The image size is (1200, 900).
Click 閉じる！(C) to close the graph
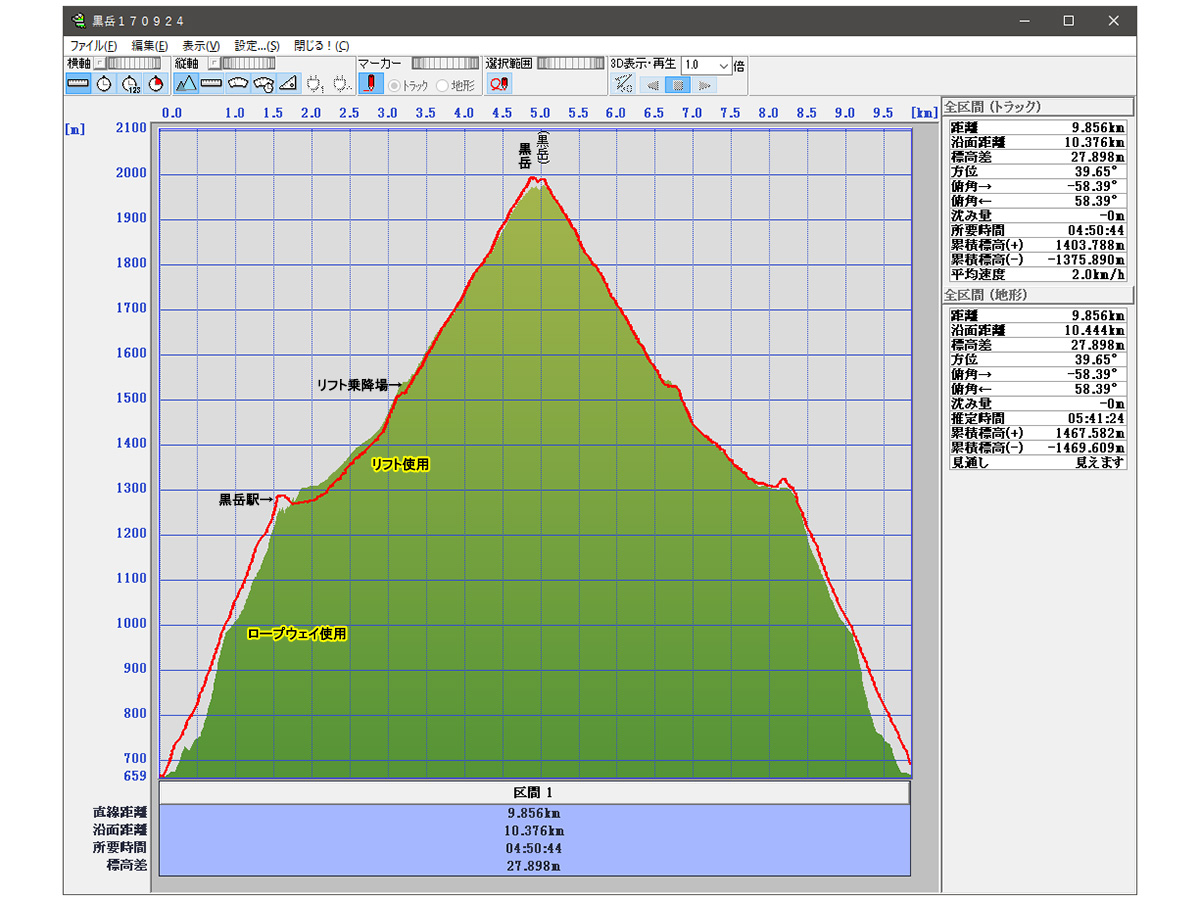point(321,46)
